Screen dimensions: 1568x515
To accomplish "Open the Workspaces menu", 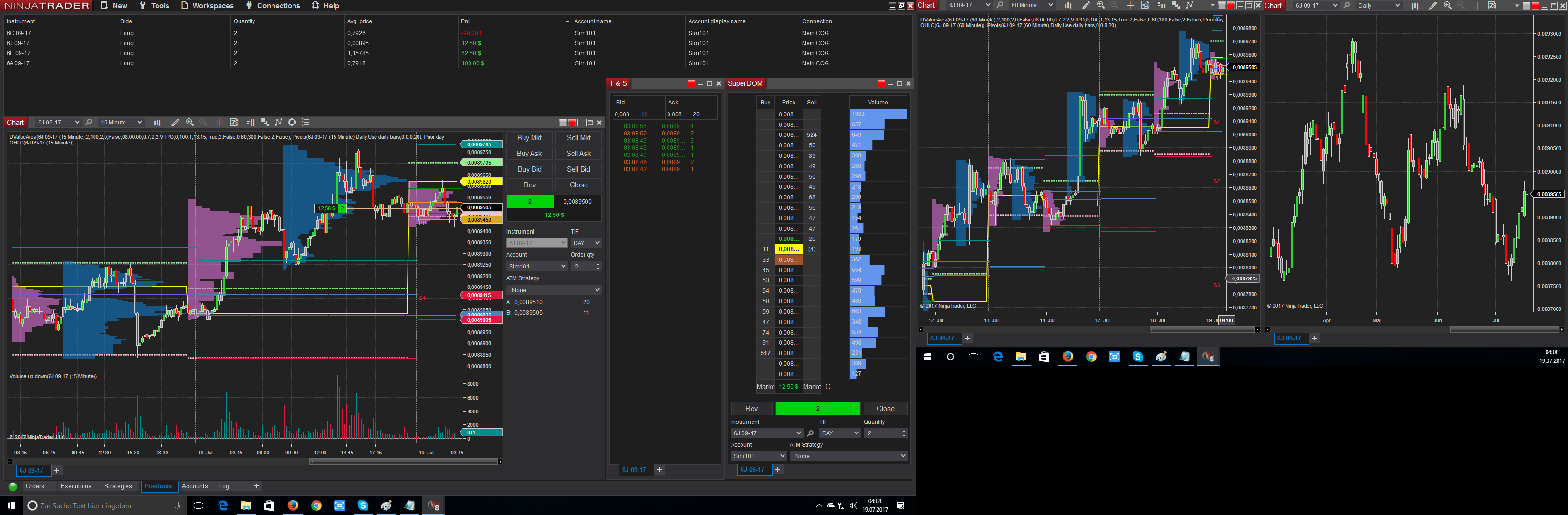I will click(x=208, y=5).
